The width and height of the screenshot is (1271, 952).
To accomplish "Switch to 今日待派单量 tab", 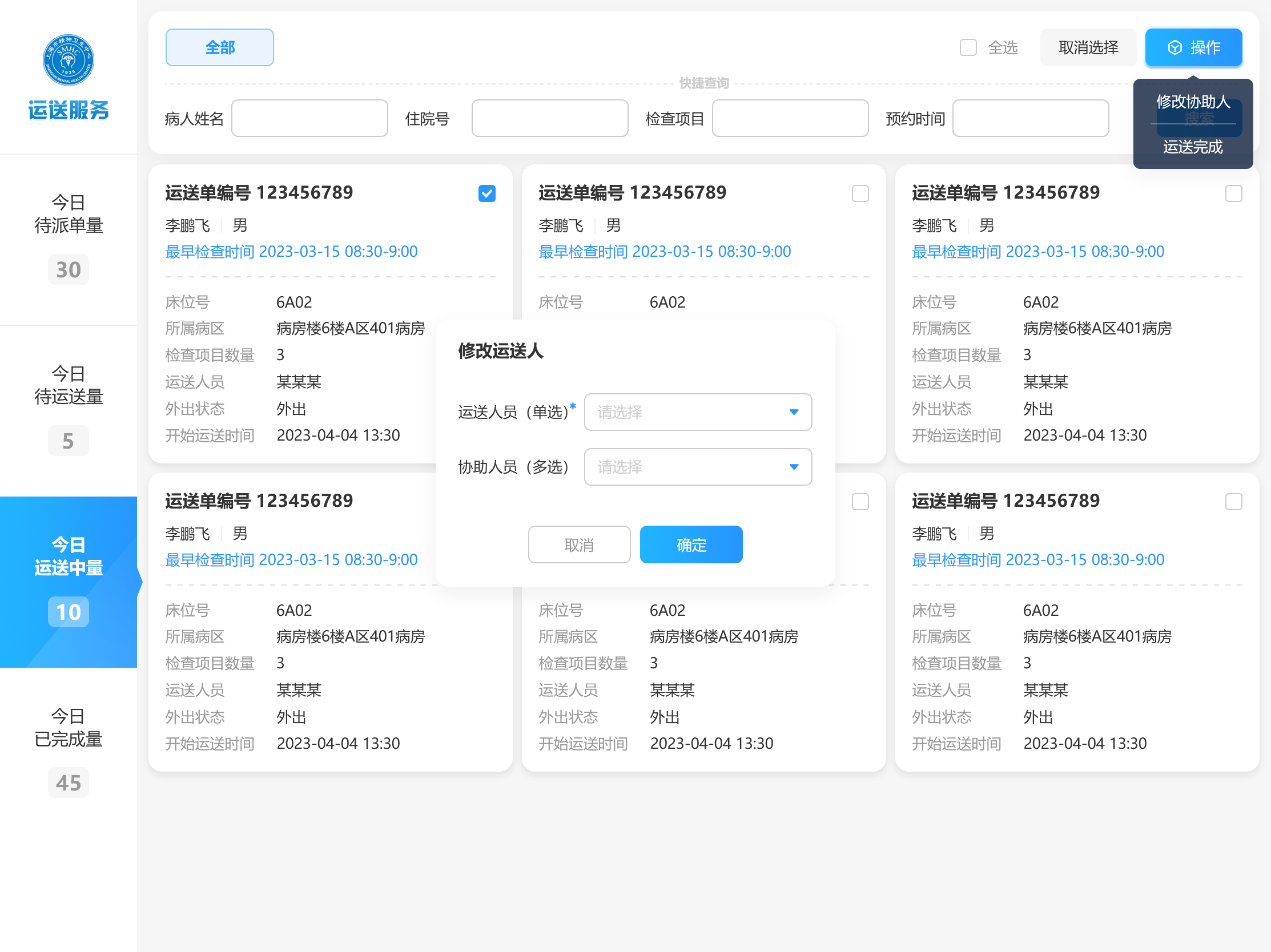I will point(69,240).
